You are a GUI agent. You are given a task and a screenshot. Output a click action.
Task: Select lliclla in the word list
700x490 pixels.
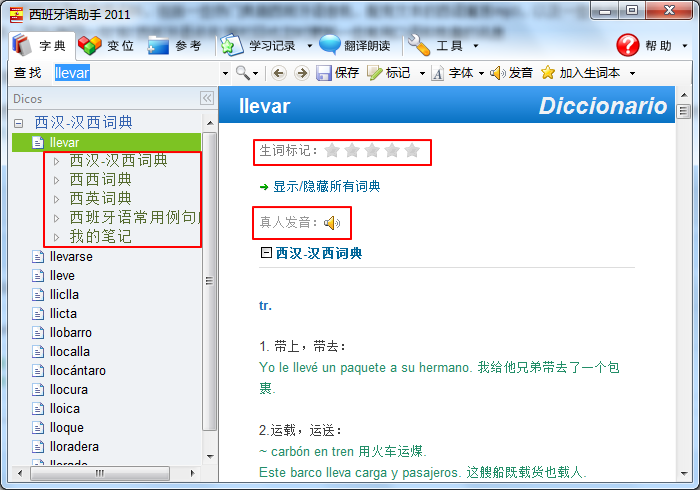(64, 295)
